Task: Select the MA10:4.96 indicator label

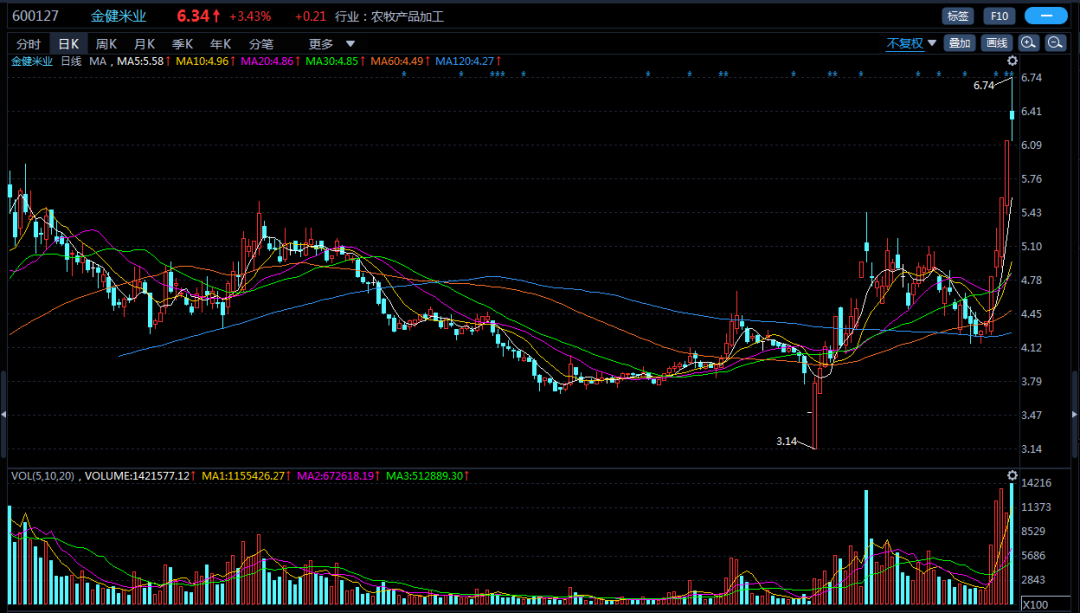Action: (202, 61)
